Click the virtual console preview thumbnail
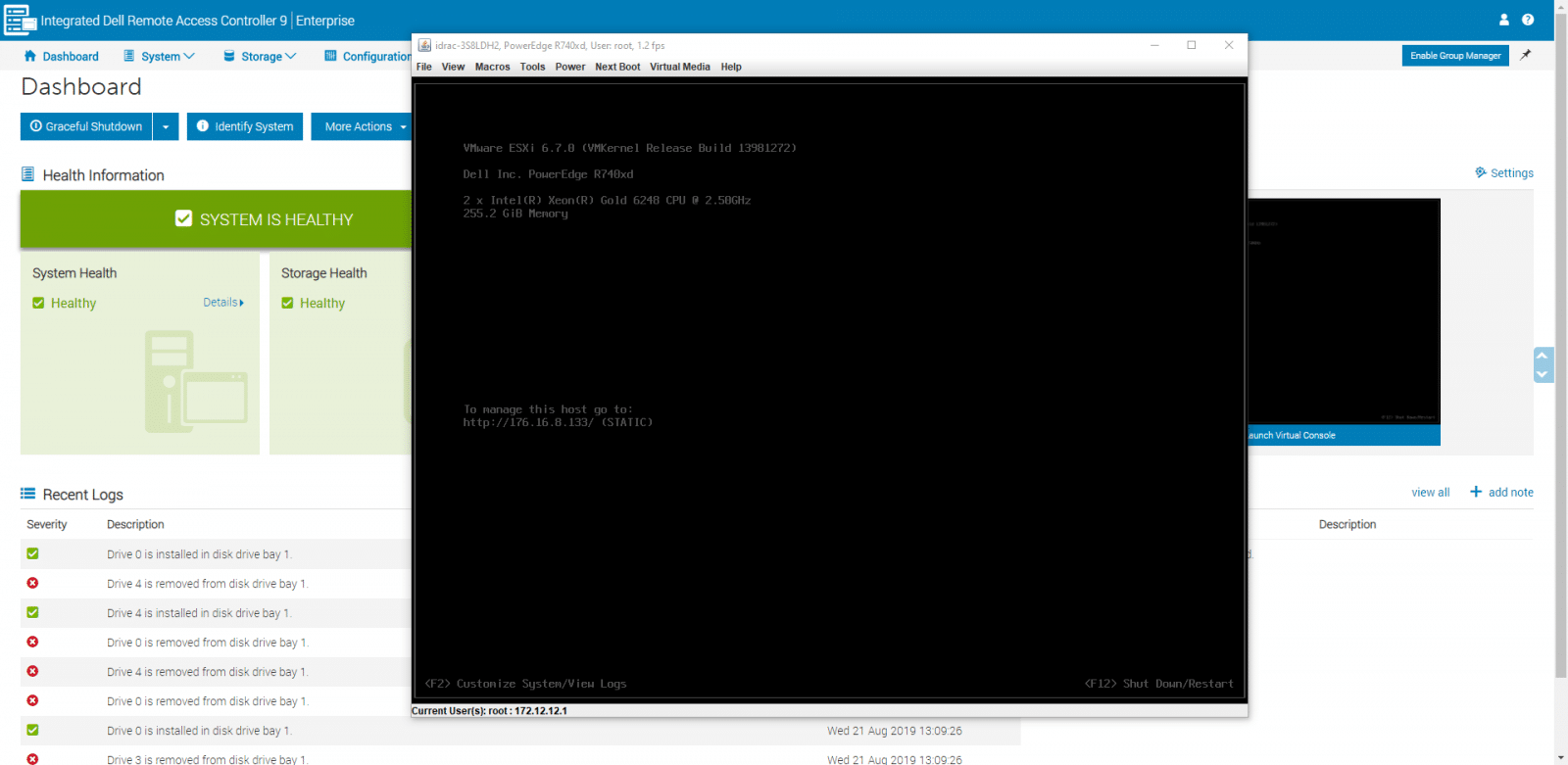The height and width of the screenshot is (765, 1568). (x=1344, y=311)
